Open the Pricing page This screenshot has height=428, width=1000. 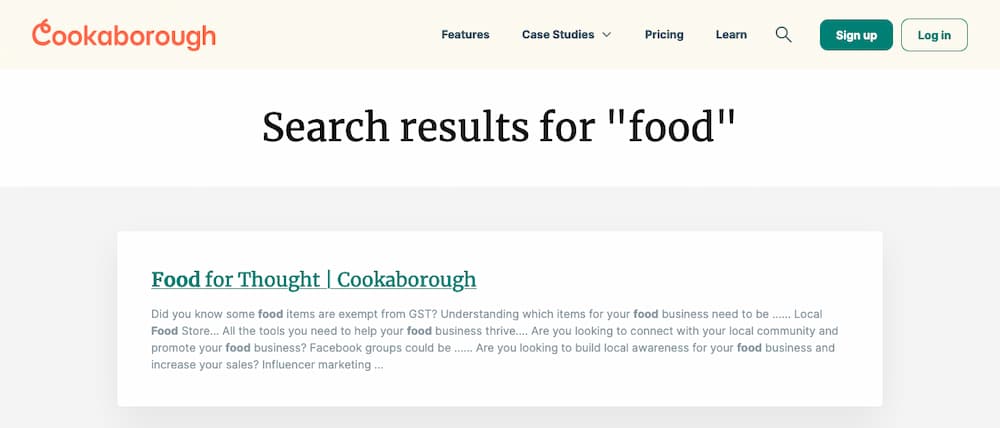(664, 34)
